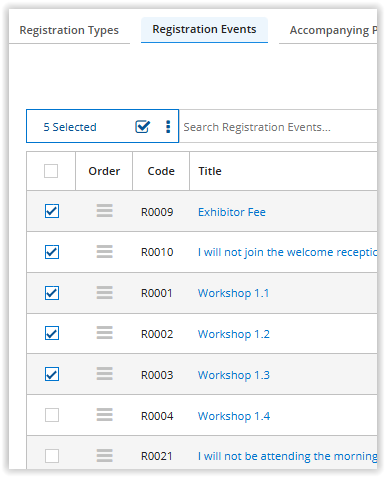Click the drag handle on row R0010
Screen dimensions: 385x477
[105, 252]
